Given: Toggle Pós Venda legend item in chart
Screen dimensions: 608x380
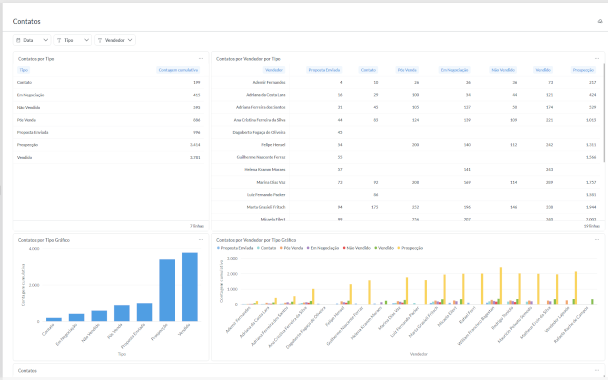Looking at the screenshot, I should (x=291, y=248).
